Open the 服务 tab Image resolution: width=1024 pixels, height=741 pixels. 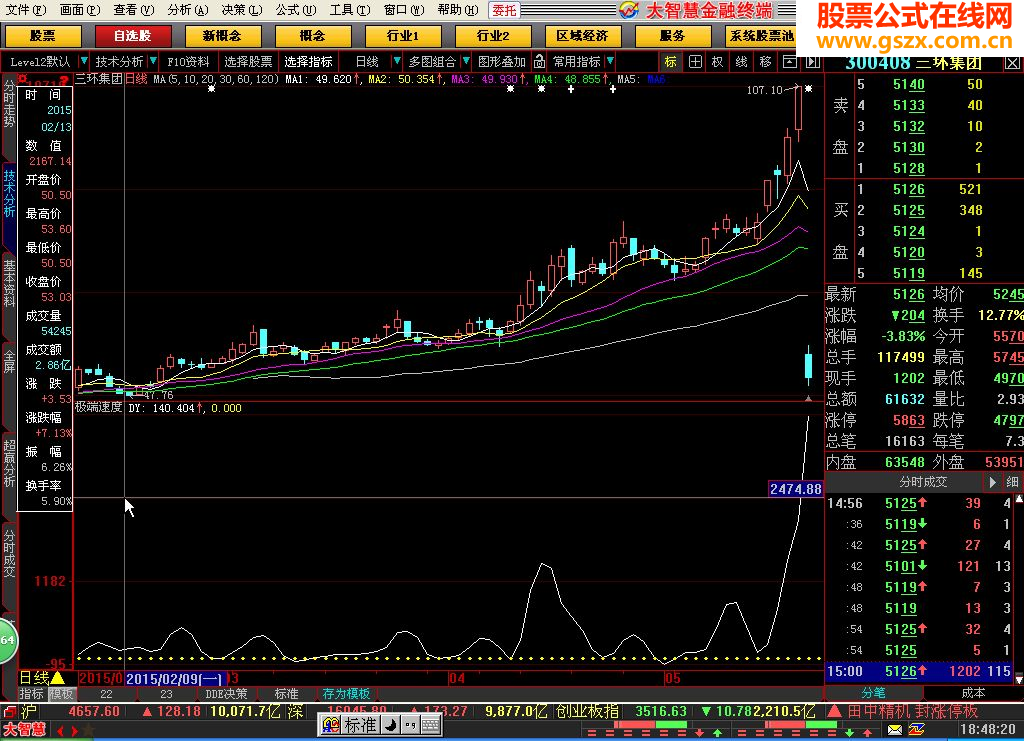[672, 35]
